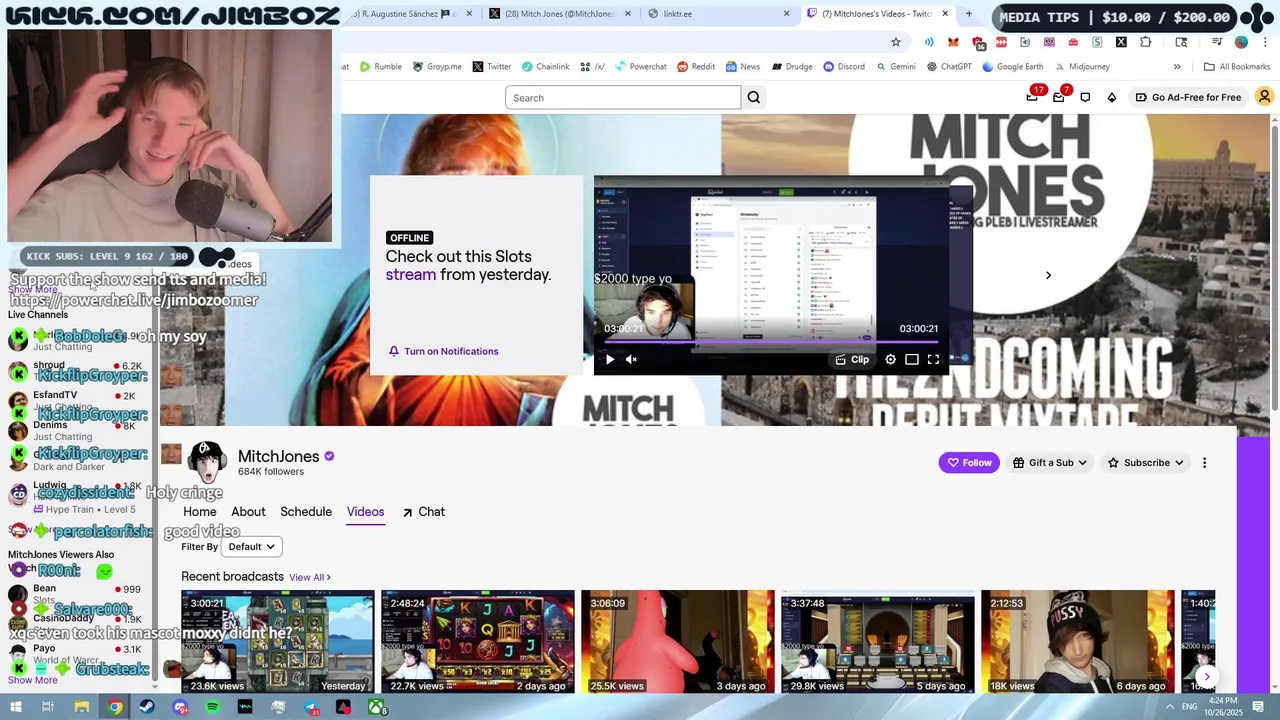Toggle theatre mode in video player
The width and height of the screenshot is (1280, 720).
click(911, 359)
